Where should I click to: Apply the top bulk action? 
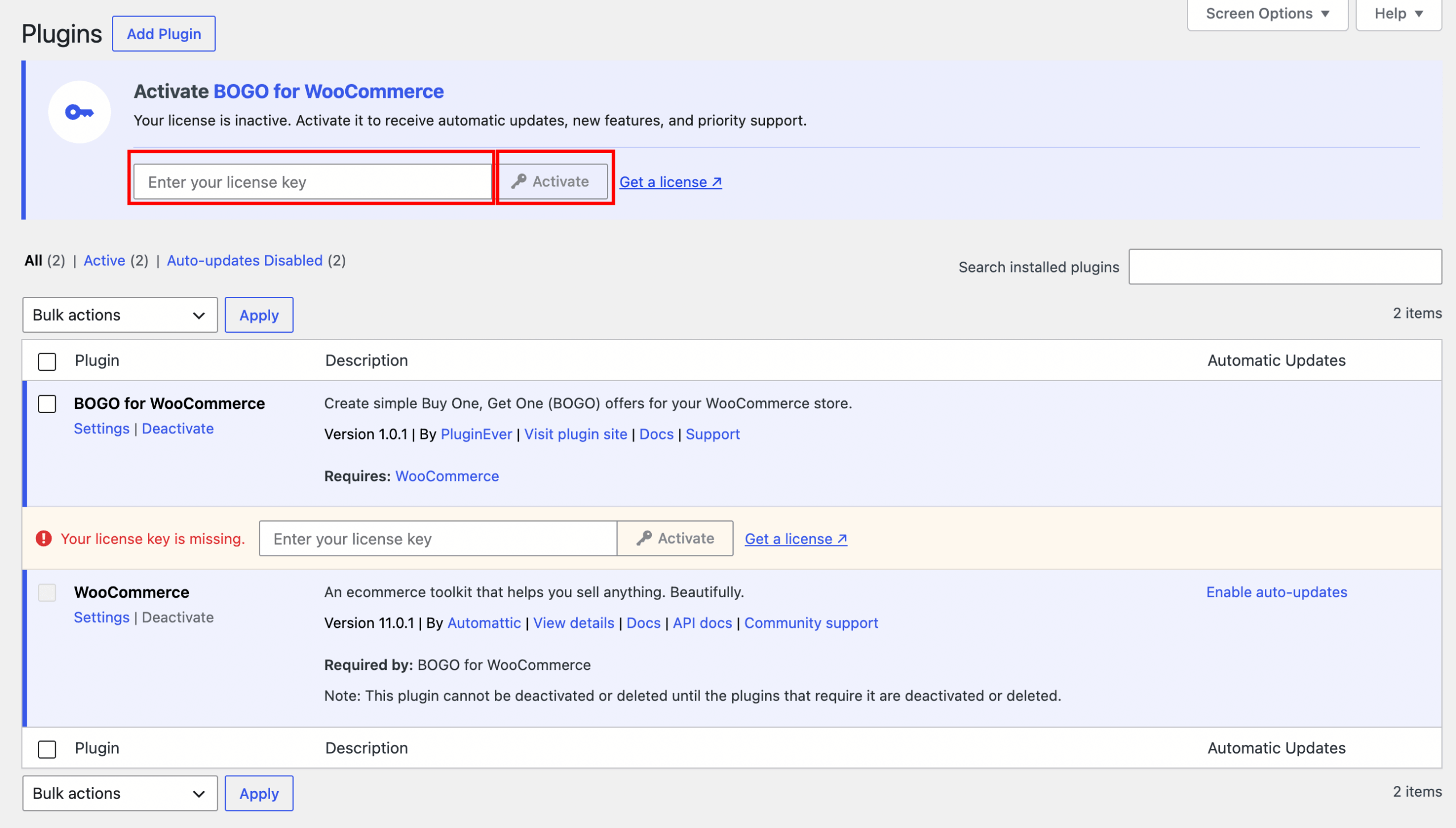(x=259, y=315)
